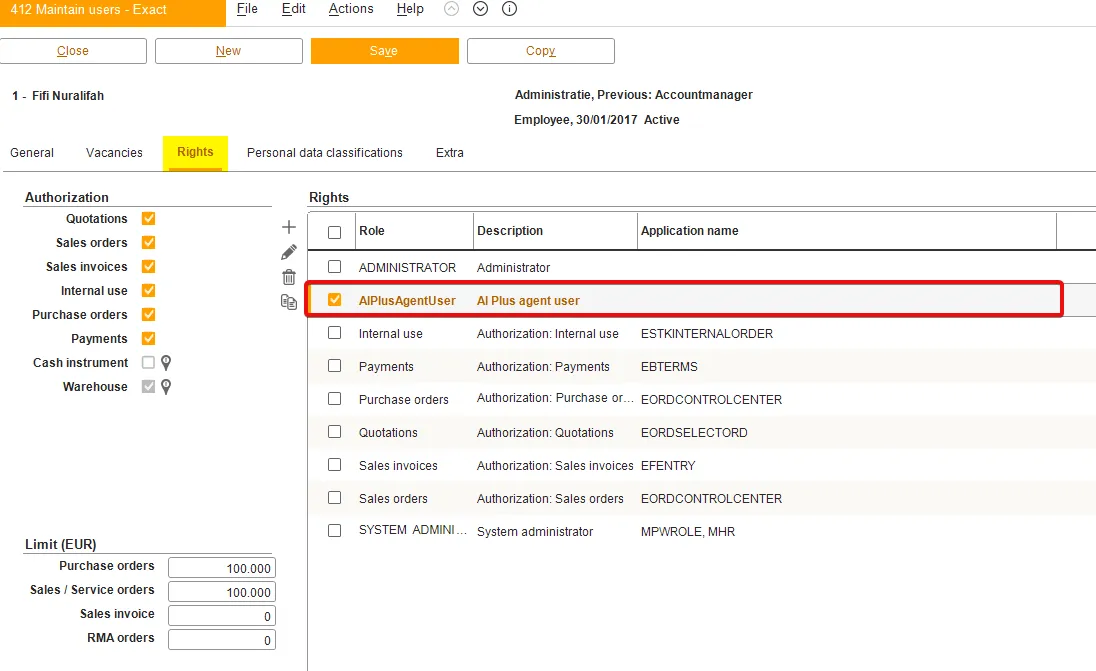Click location pin beside Cash instrument
1096x671 pixels.
point(166,363)
